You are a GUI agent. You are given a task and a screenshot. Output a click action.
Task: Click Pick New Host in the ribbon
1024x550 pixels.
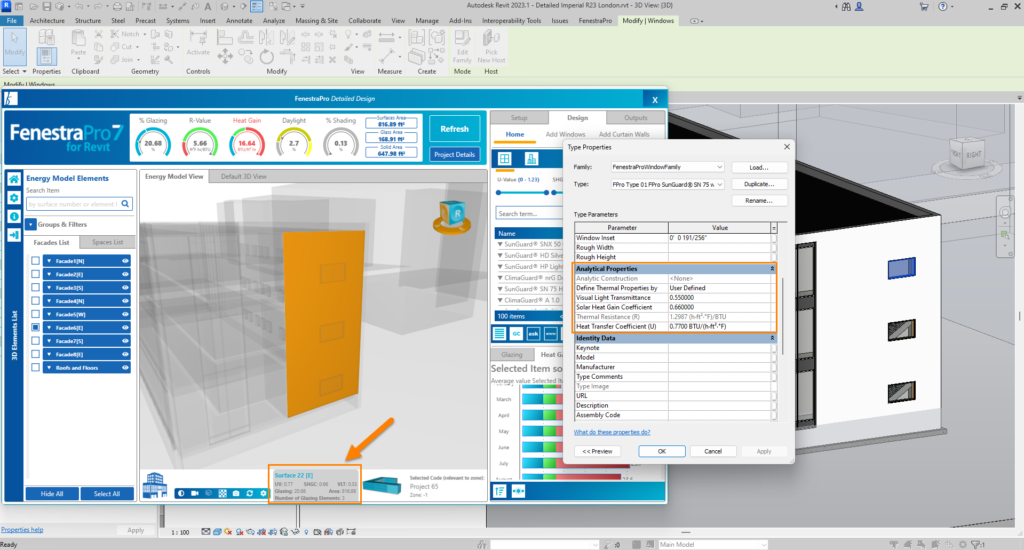492,45
